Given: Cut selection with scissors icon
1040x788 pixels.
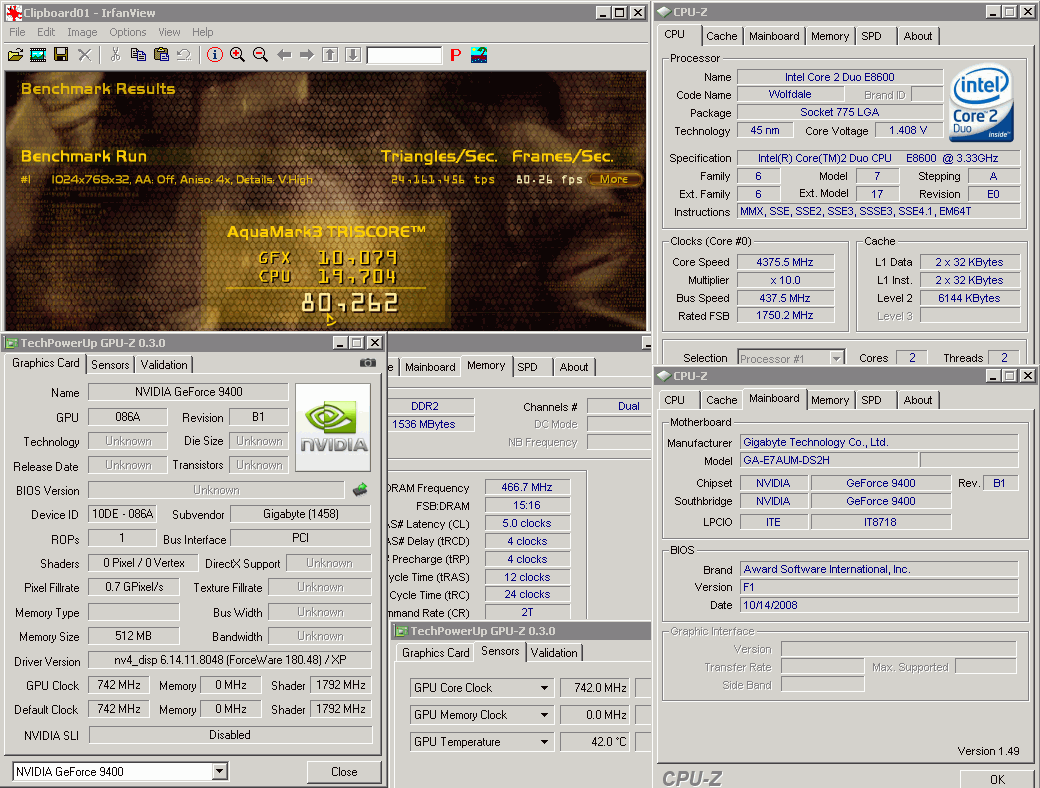Looking at the screenshot, I should coord(115,55).
